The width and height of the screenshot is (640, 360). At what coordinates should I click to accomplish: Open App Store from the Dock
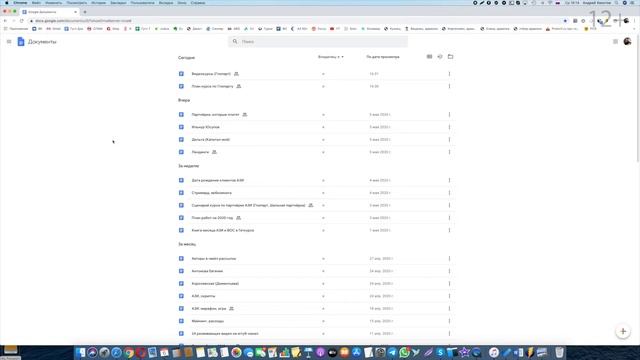pyautogui.click(x=356, y=352)
